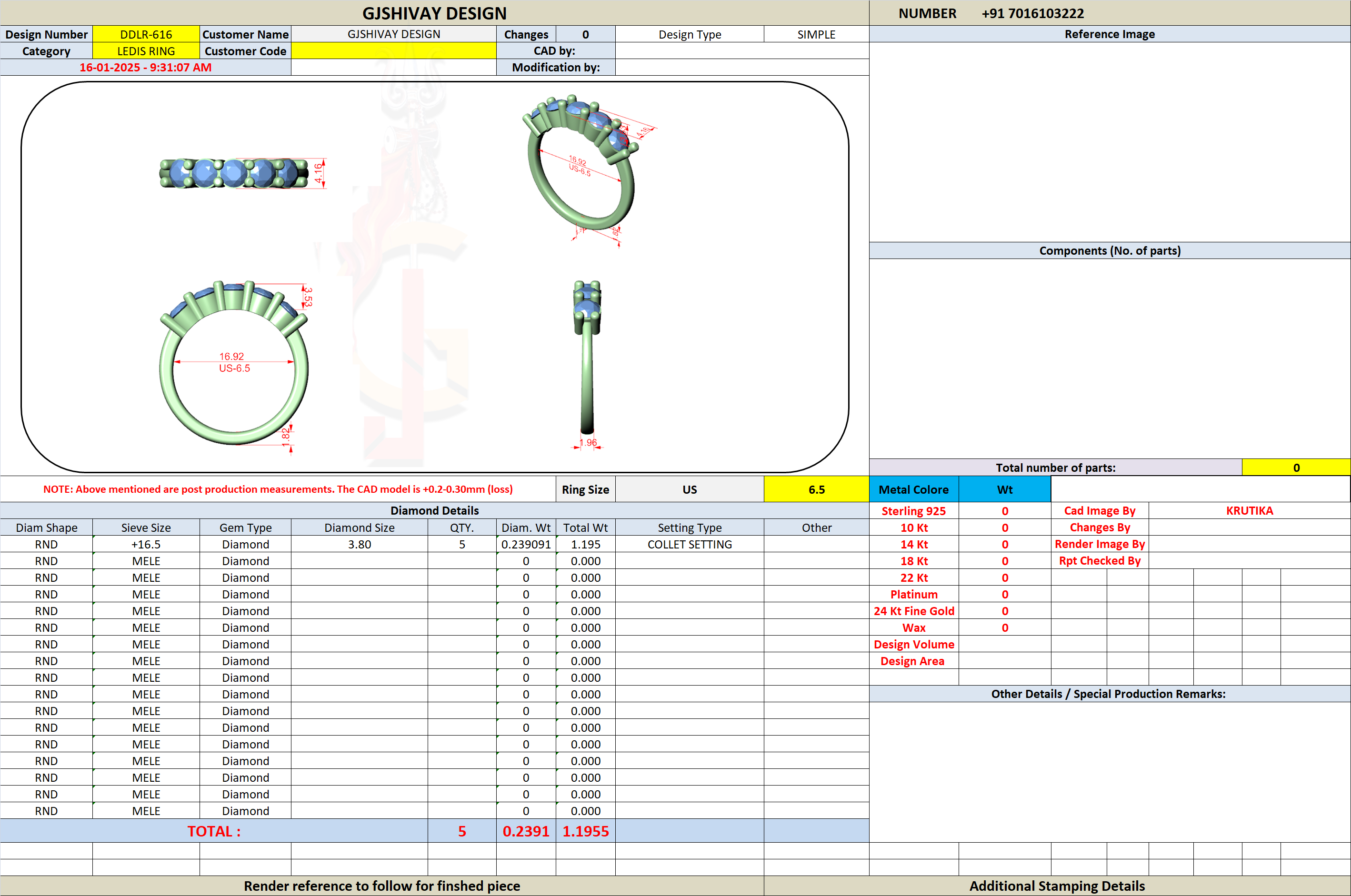Click the front view ring render with 16.92
The image size is (1351, 896).
(234, 363)
